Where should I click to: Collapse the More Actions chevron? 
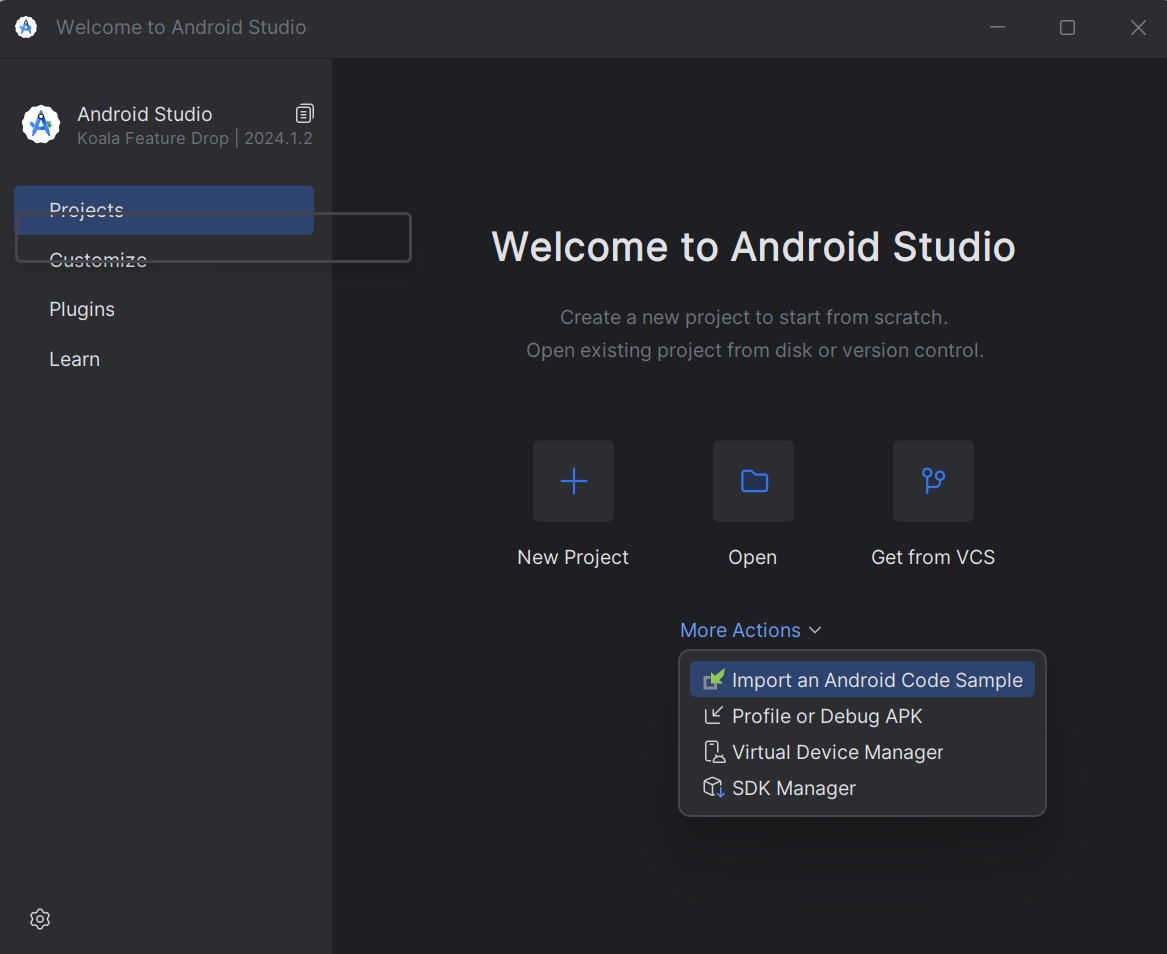(x=815, y=630)
